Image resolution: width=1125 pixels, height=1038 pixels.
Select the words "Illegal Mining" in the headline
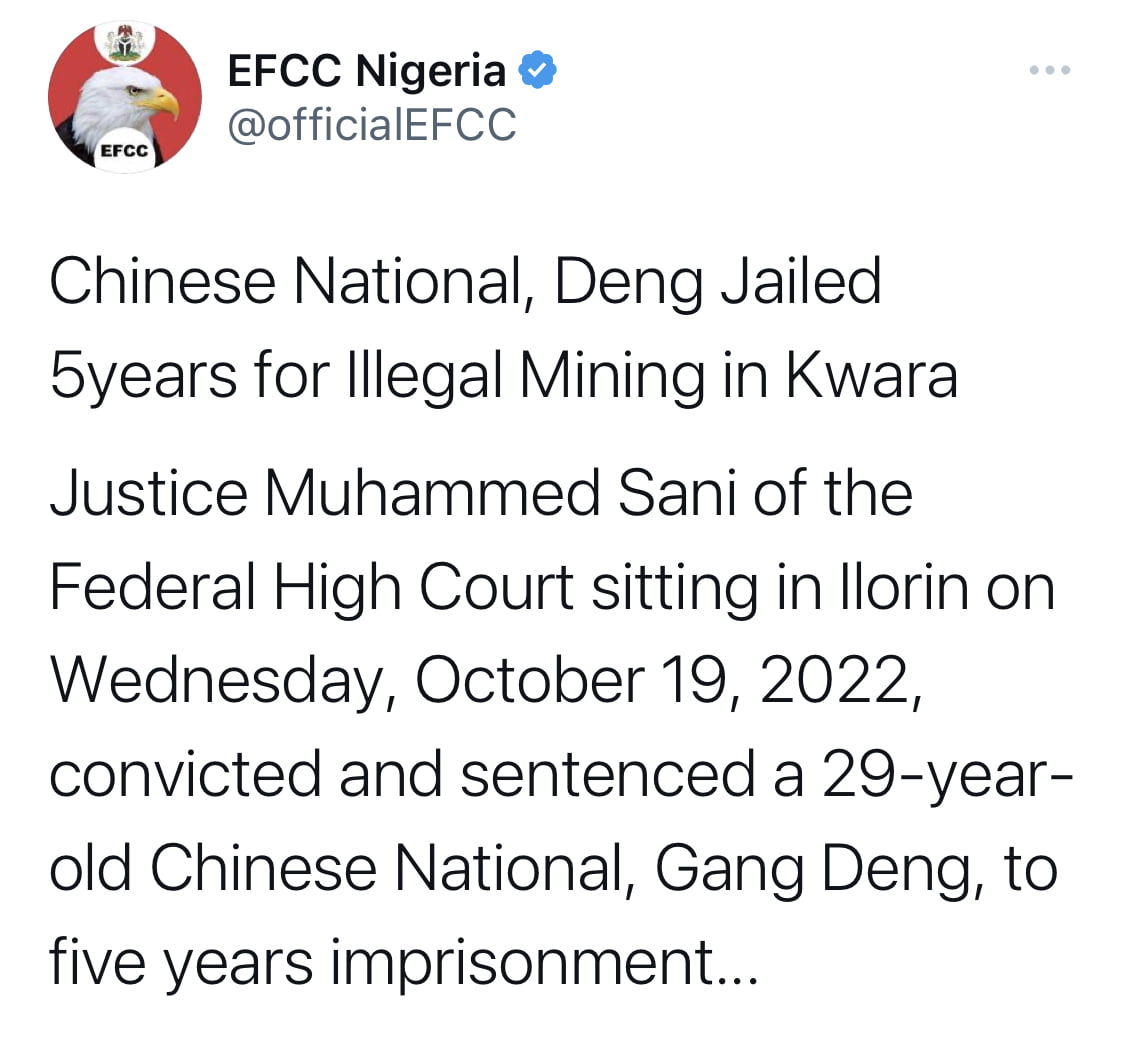[526, 377]
